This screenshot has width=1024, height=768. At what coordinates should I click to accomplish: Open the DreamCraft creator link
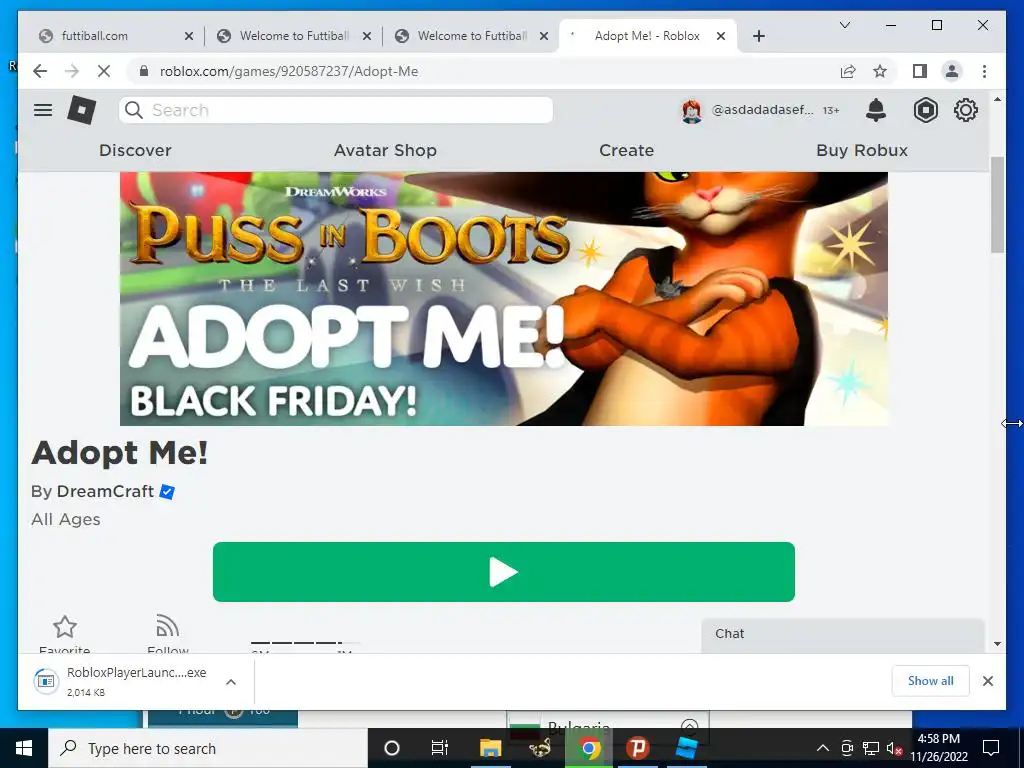(x=105, y=492)
